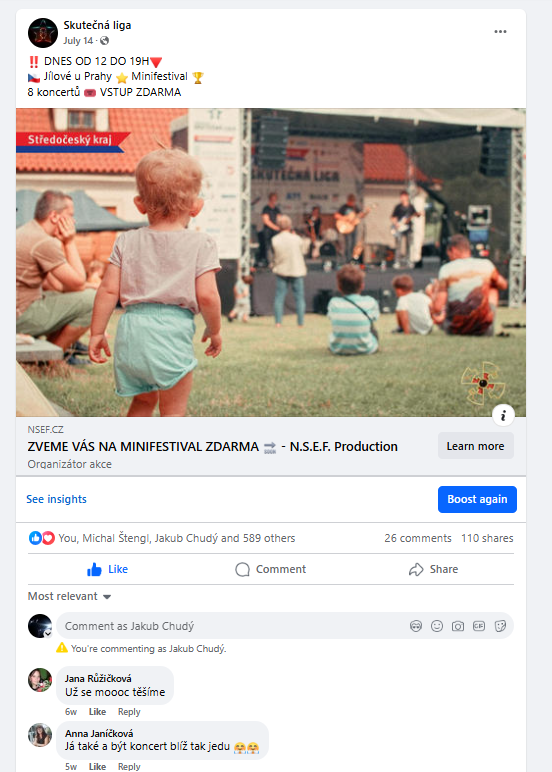Image resolution: width=552 pixels, height=772 pixels.
Task: Open the emoji picker in comment box
Action: tap(437, 626)
